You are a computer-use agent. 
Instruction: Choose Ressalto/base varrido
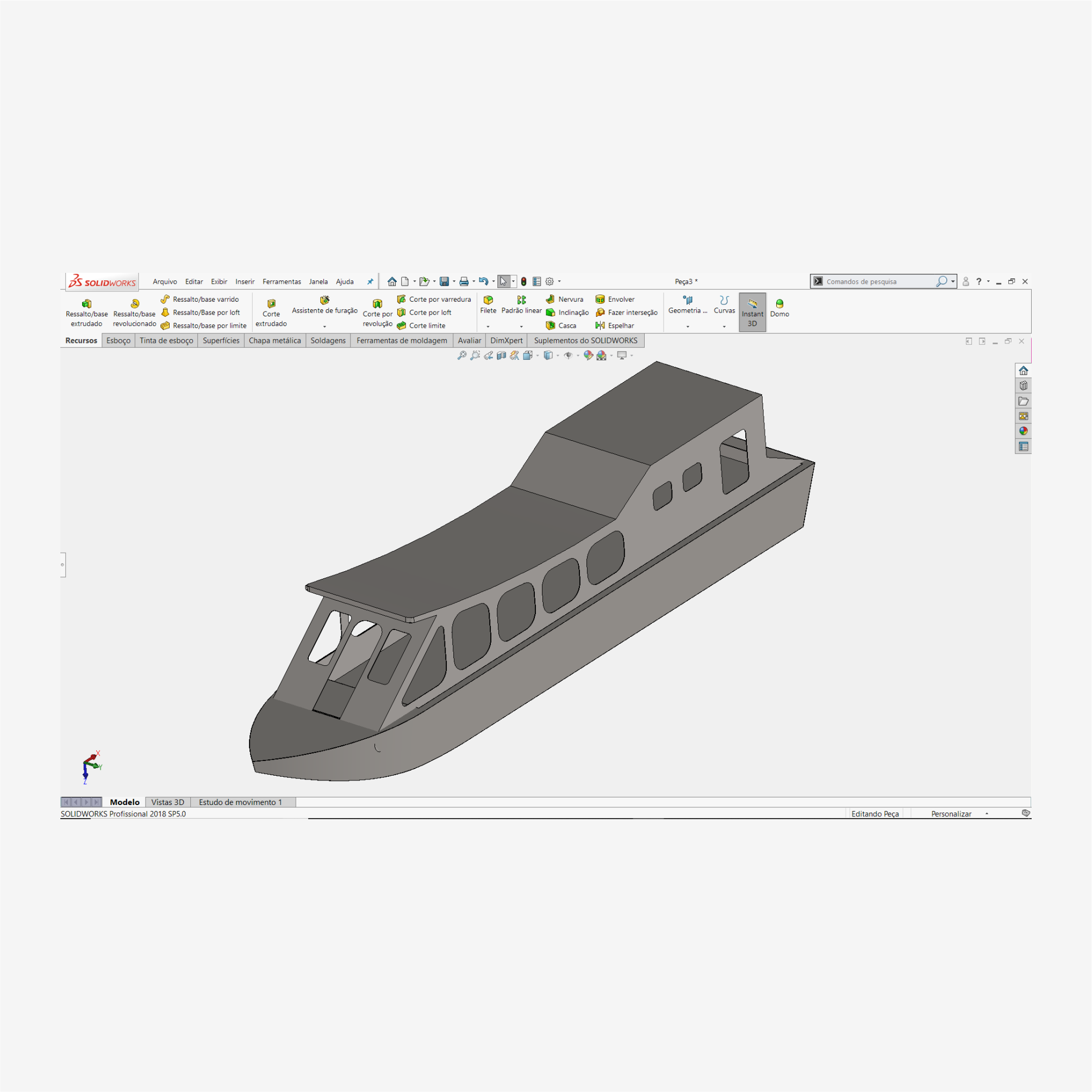point(199,299)
